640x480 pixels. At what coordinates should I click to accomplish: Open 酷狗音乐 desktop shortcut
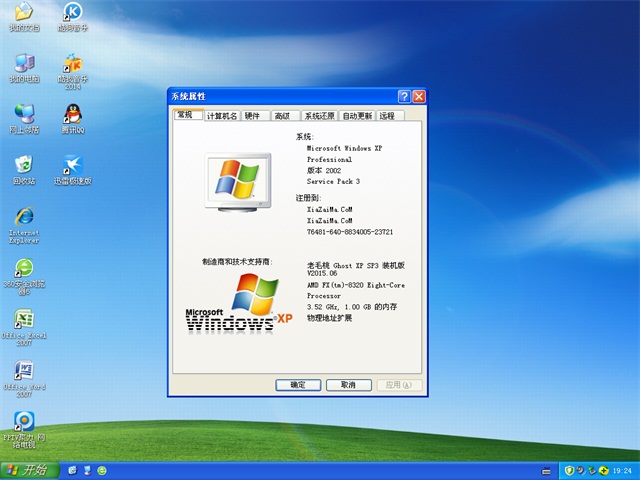tap(72, 14)
